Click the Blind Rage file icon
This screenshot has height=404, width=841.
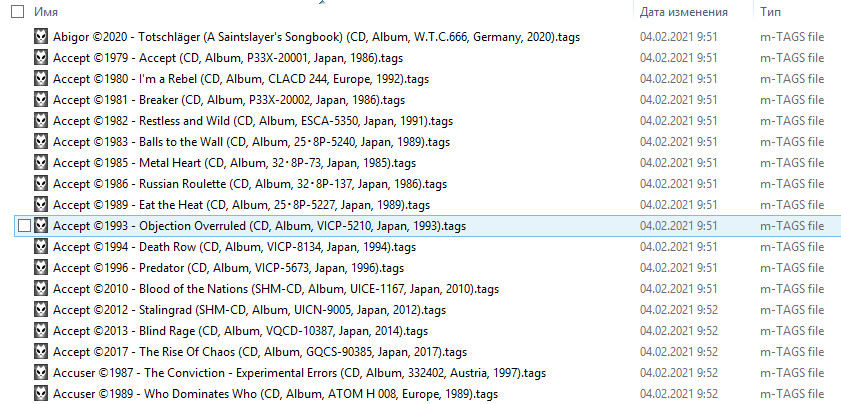(41, 331)
